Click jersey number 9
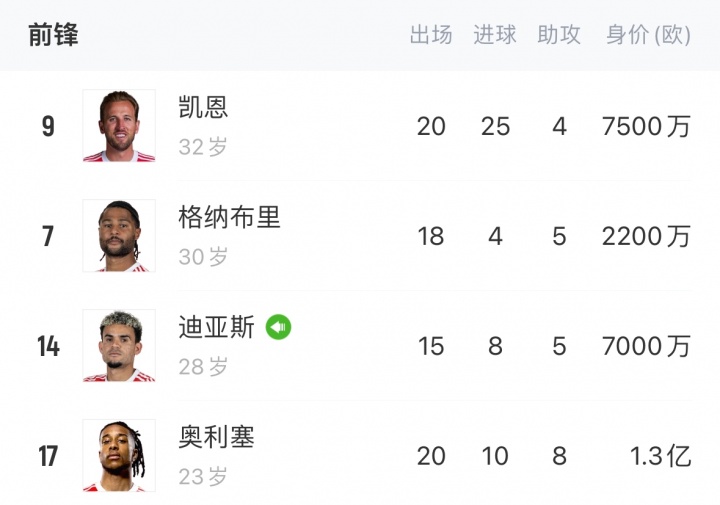 pos(48,127)
